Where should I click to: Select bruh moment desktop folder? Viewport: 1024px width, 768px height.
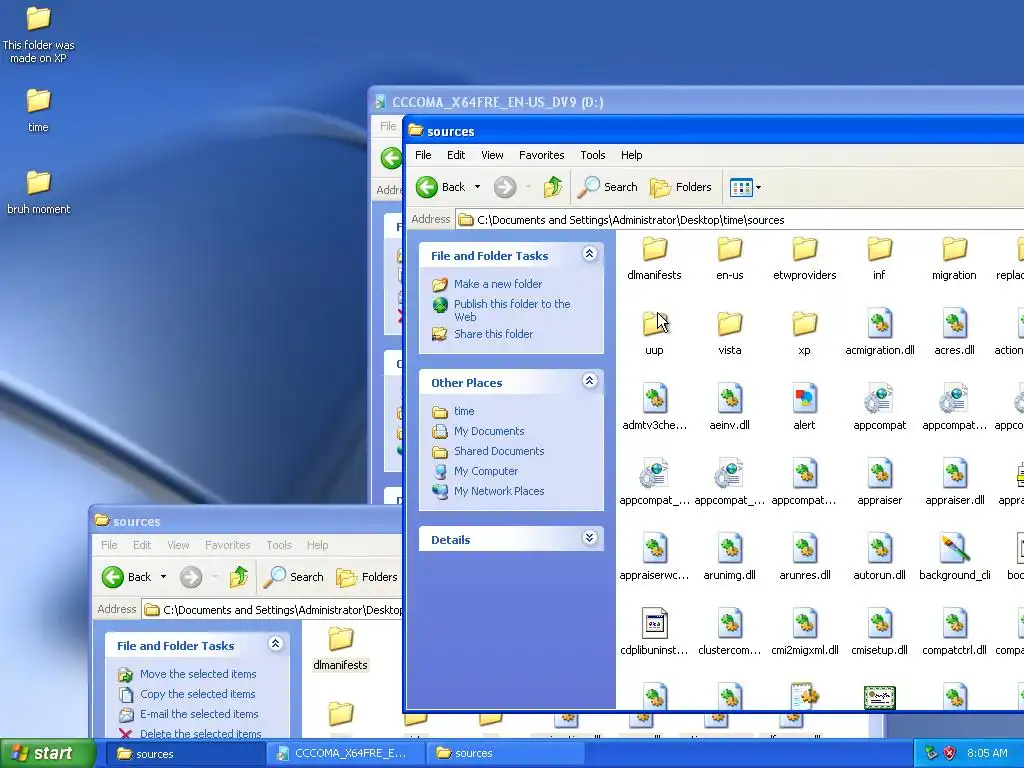pyautogui.click(x=38, y=193)
